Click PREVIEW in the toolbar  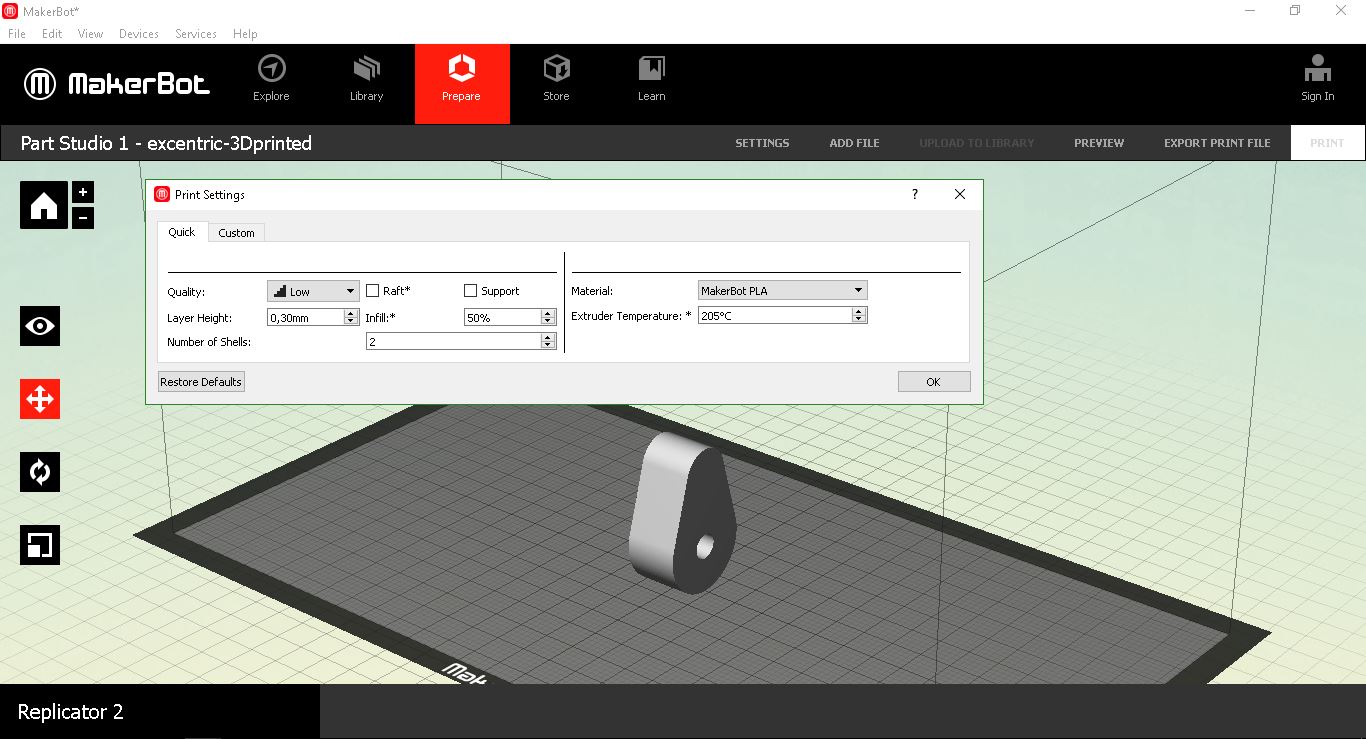[1099, 143]
